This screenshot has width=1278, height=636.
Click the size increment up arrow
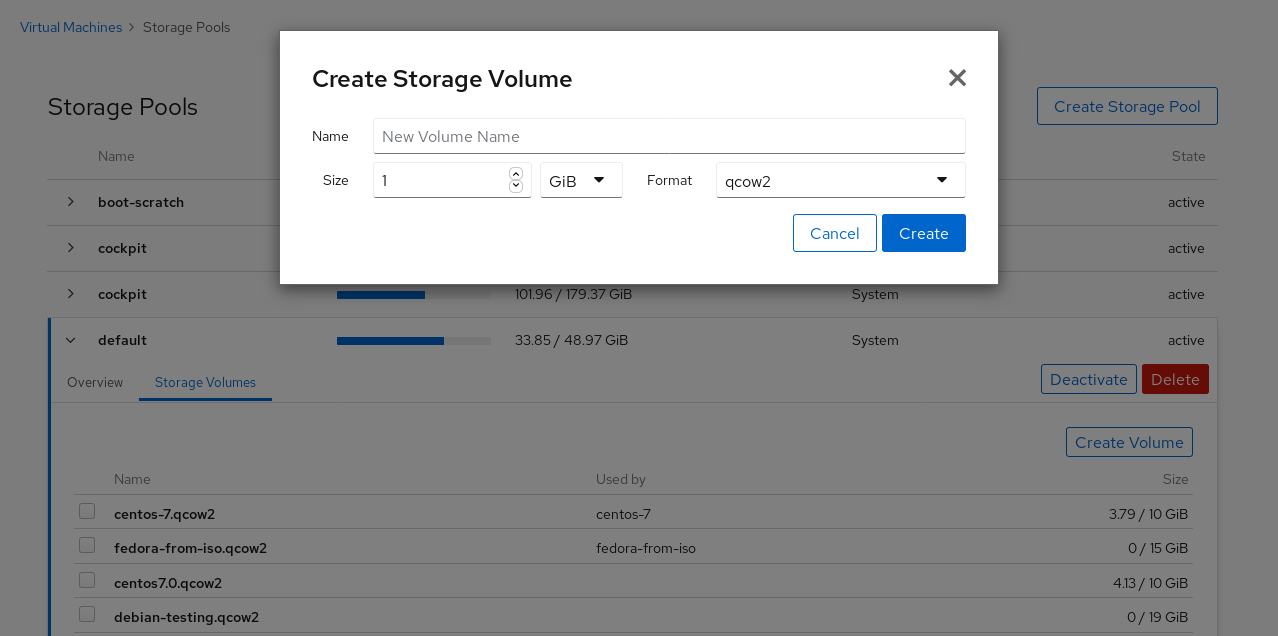[x=516, y=174]
